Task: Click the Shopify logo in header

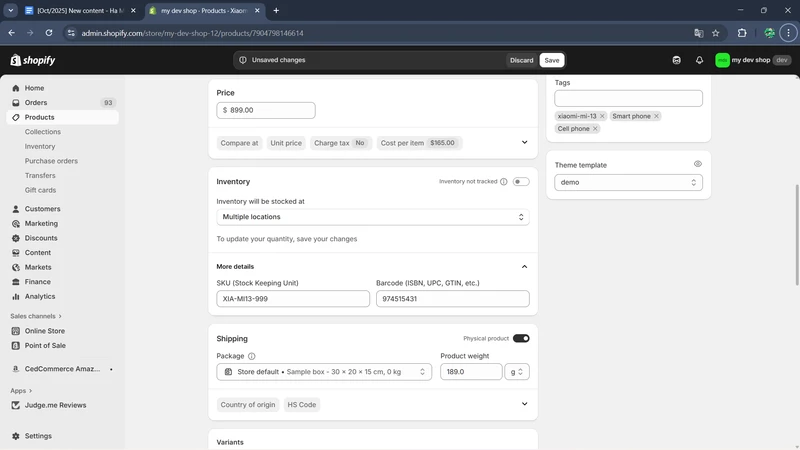Action: tap(33, 60)
